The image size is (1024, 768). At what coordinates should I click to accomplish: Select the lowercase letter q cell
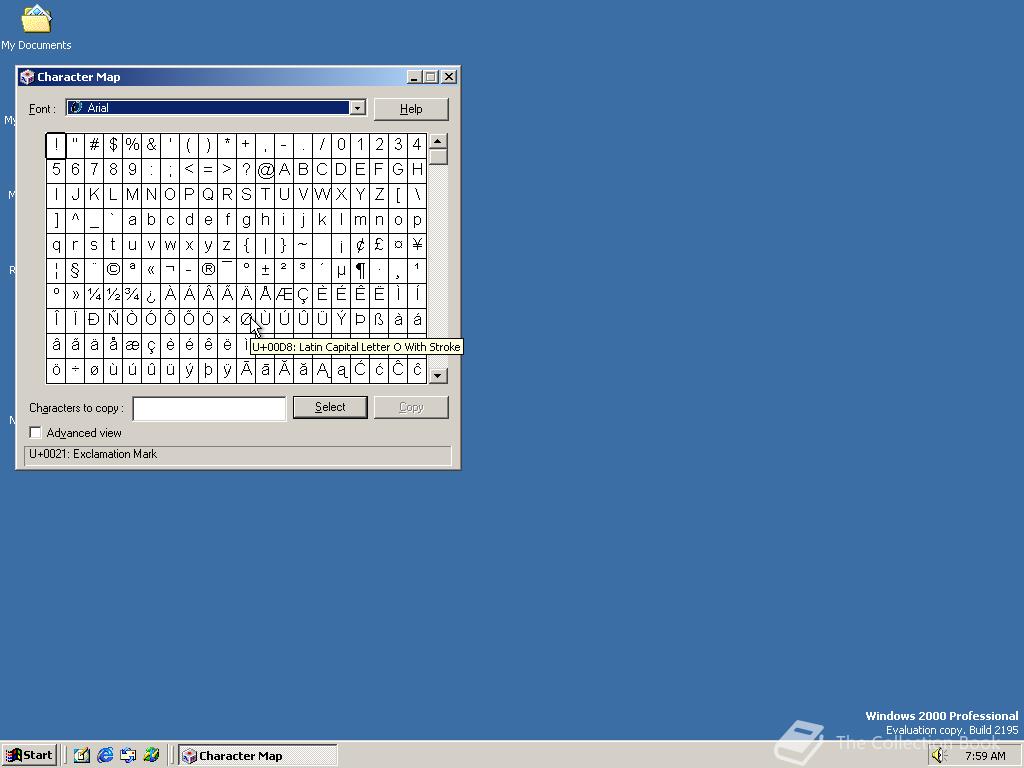[56, 246]
